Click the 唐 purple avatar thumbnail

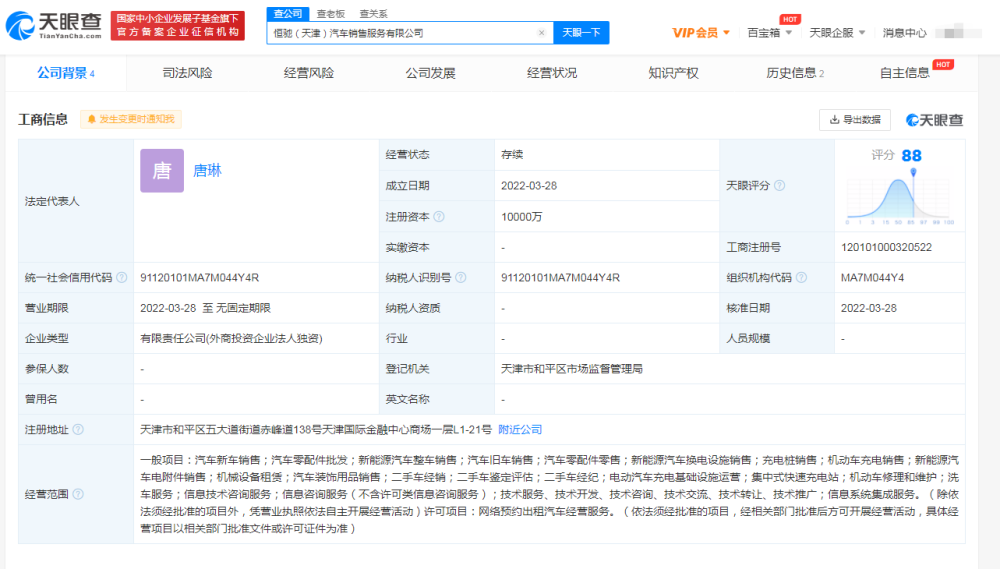(x=162, y=170)
